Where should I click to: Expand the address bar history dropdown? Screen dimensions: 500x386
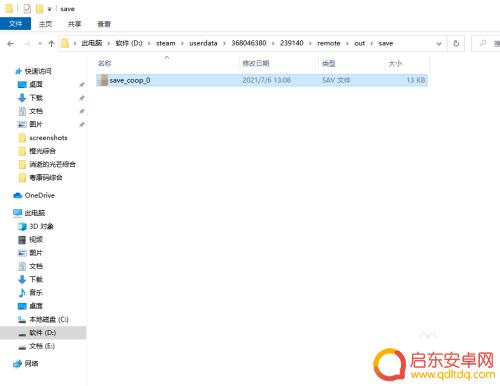point(439,44)
